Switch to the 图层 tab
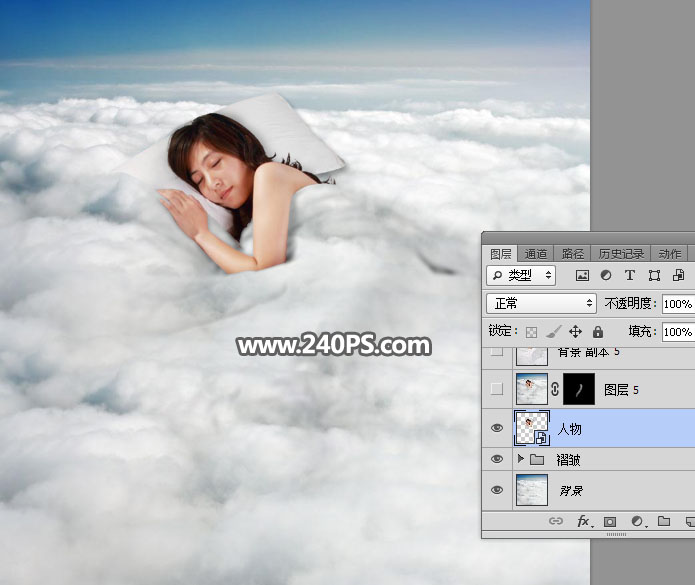The image size is (695, 585). coord(500,254)
